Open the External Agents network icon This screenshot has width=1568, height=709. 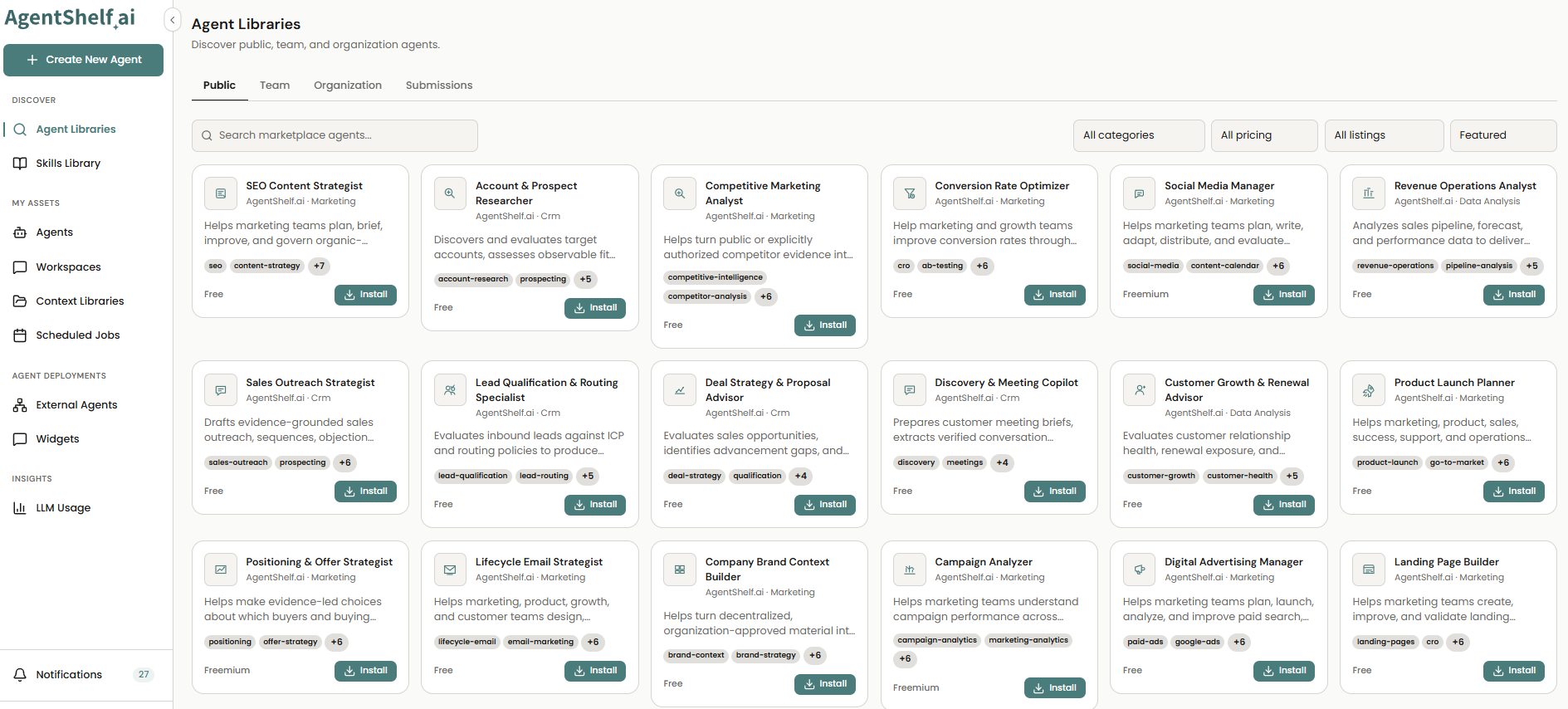tap(20, 405)
